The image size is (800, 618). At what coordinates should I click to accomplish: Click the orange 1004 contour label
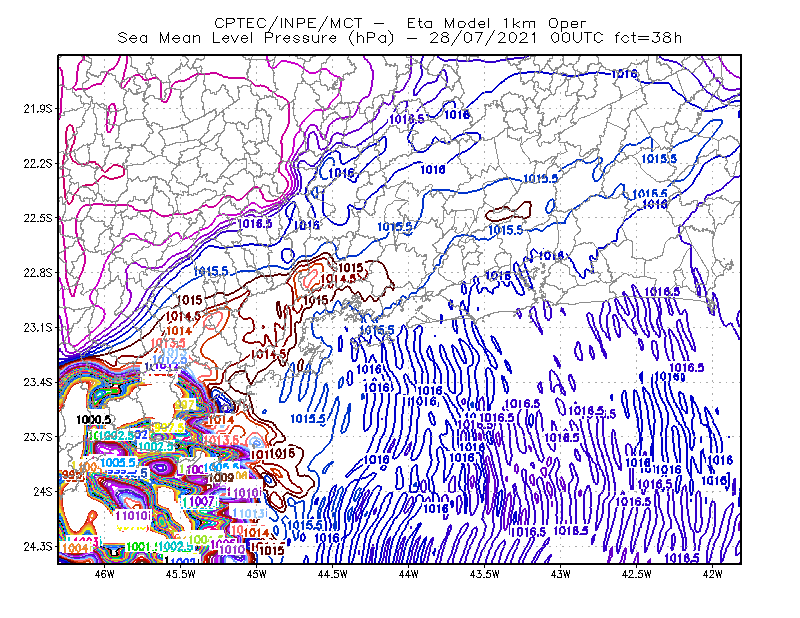tap(75, 548)
